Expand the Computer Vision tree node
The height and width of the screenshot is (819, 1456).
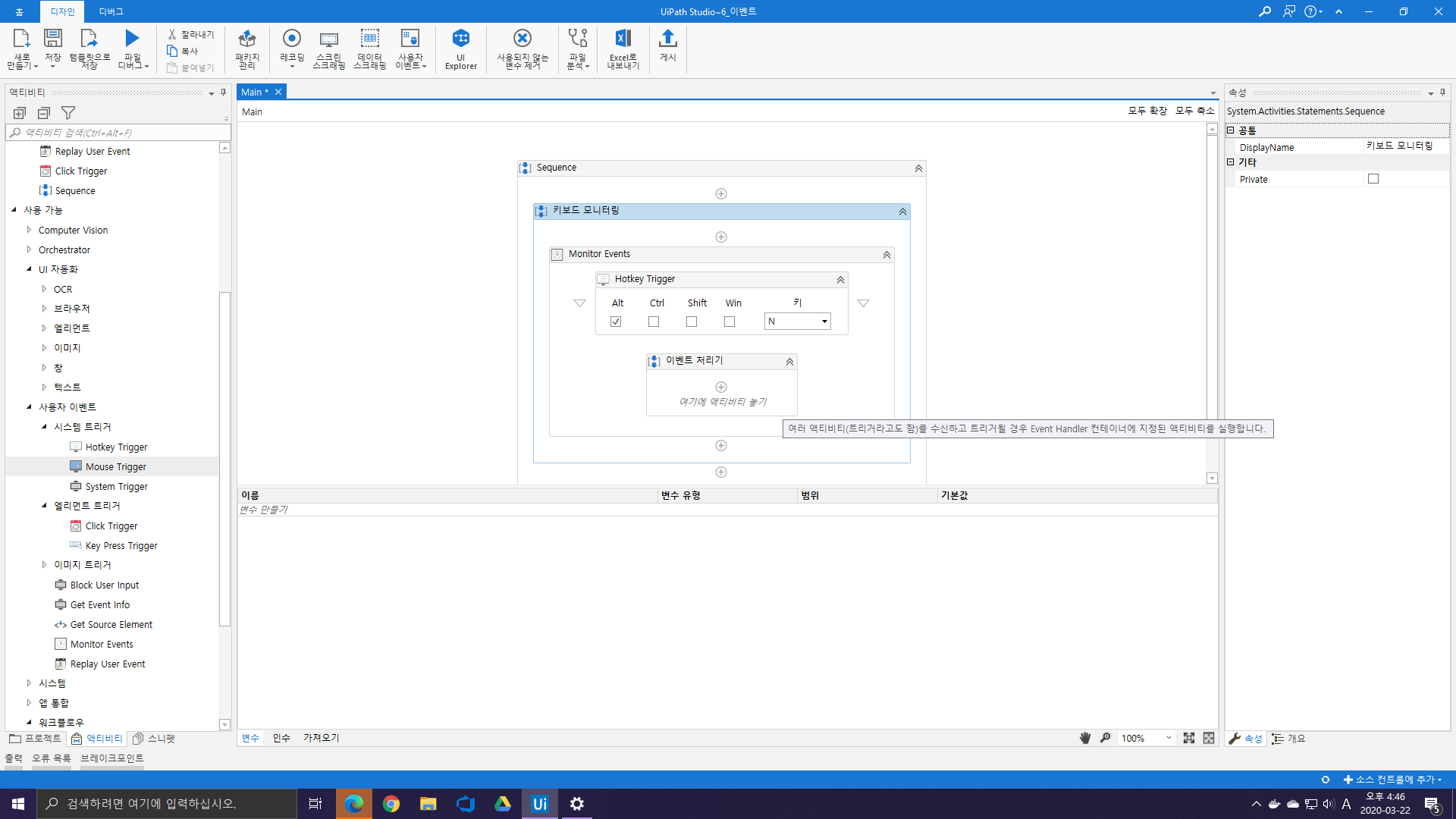point(30,230)
